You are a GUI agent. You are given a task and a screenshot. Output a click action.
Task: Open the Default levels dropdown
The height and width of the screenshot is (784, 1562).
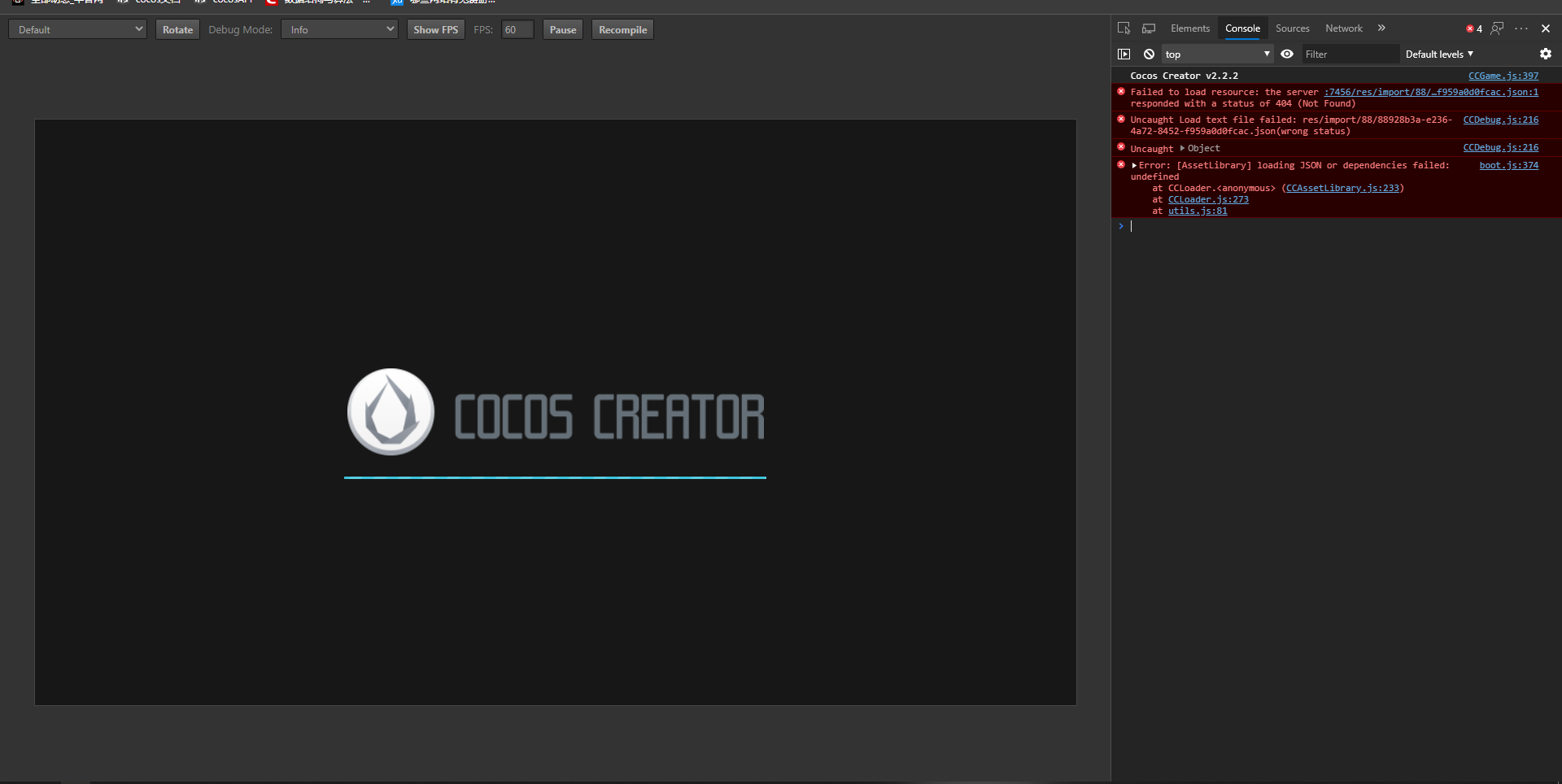pos(1439,54)
